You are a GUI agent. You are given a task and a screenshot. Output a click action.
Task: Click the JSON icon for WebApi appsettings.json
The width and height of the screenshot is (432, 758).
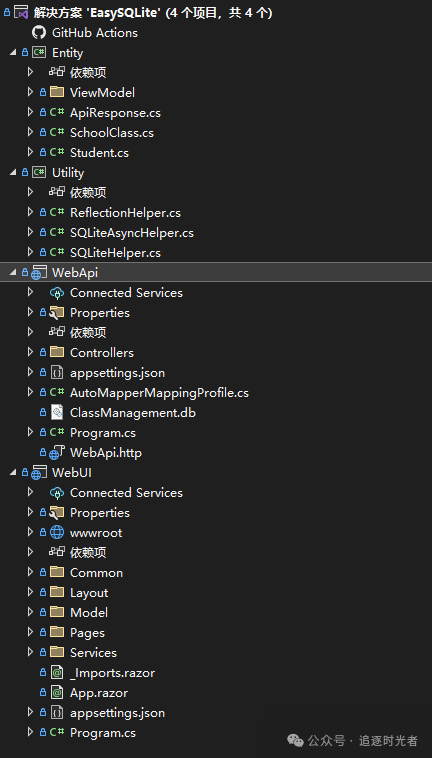57,373
